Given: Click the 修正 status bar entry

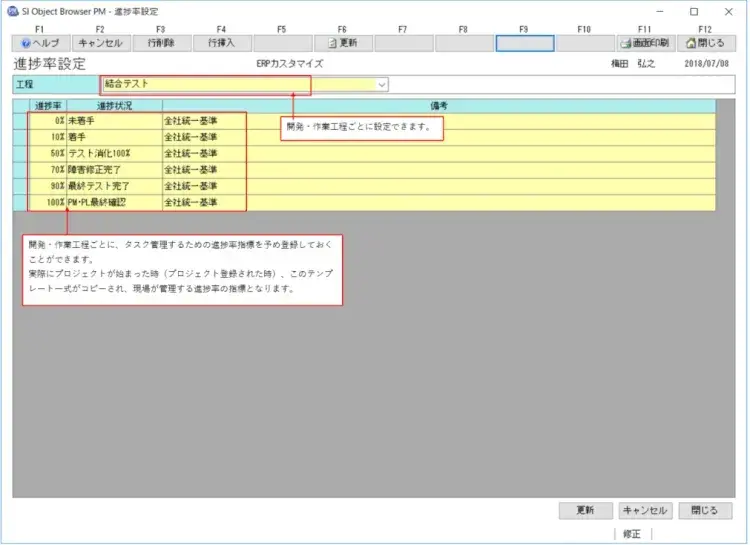Looking at the screenshot, I should point(632,534).
